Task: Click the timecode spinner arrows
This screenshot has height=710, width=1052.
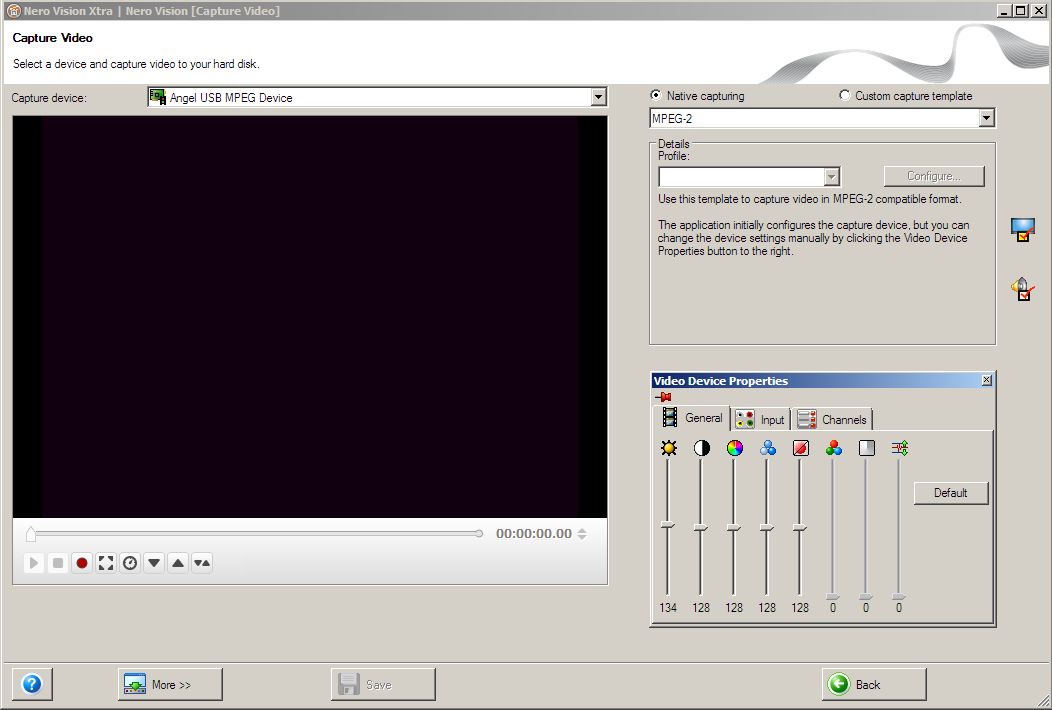Action: coord(582,534)
